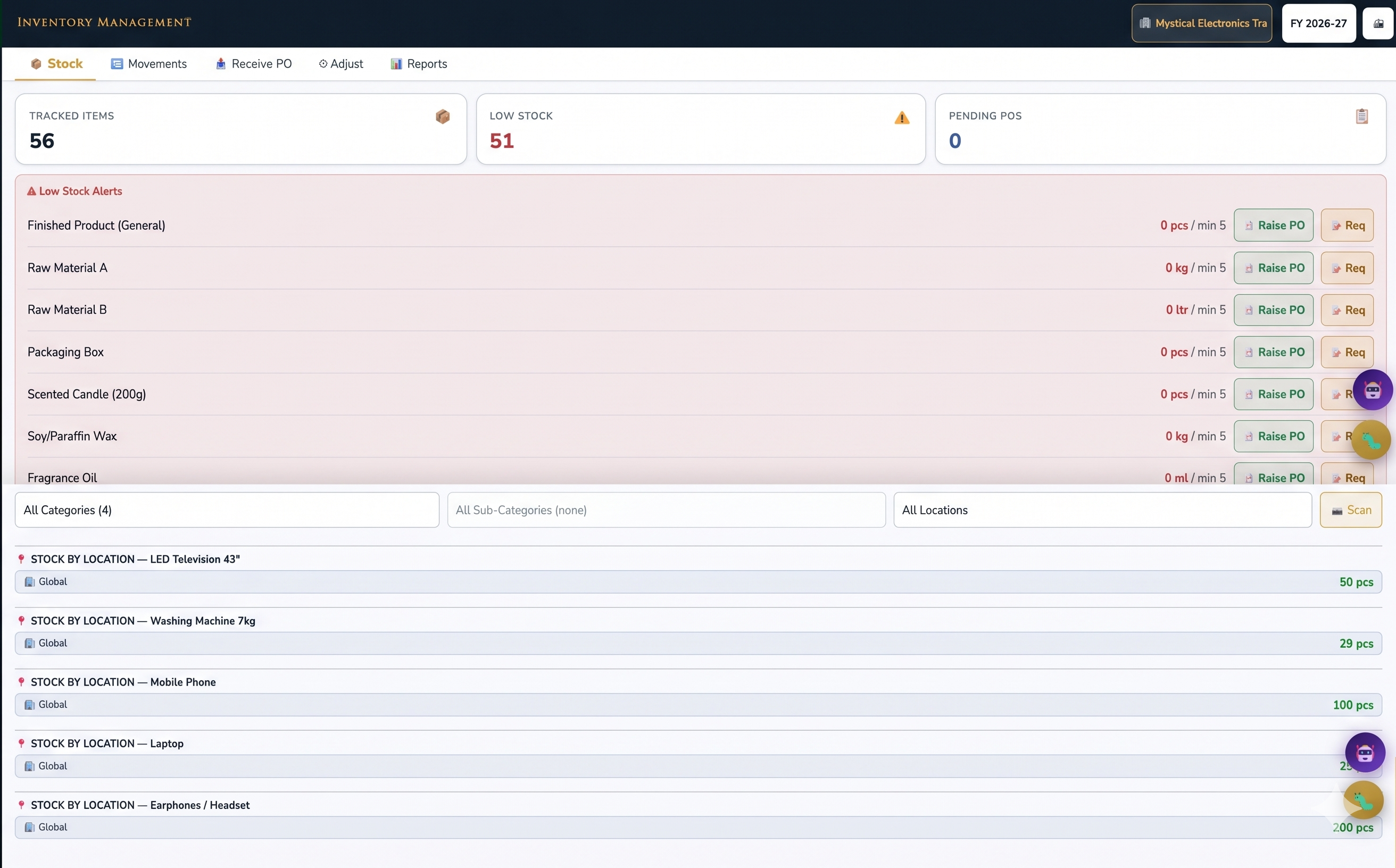Click the Adjust tab gear icon
Image resolution: width=1396 pixels, height=868 pixels.
tap(323, 64)
